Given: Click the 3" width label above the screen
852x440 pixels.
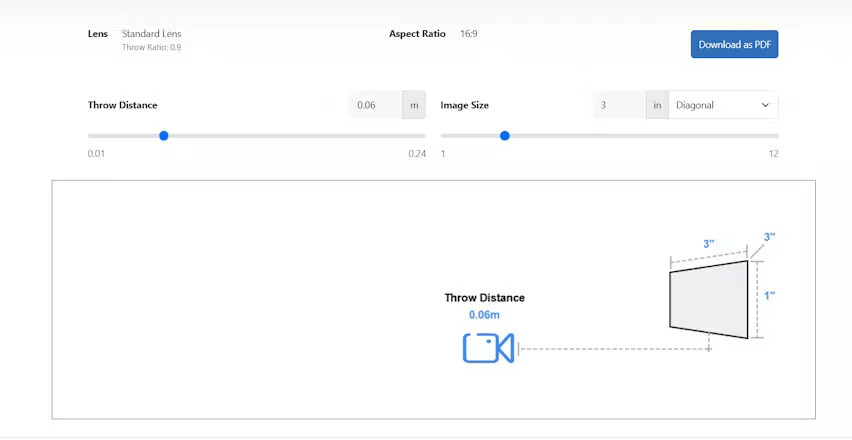Looking at the screenshot, I should (x=708, y=244).
